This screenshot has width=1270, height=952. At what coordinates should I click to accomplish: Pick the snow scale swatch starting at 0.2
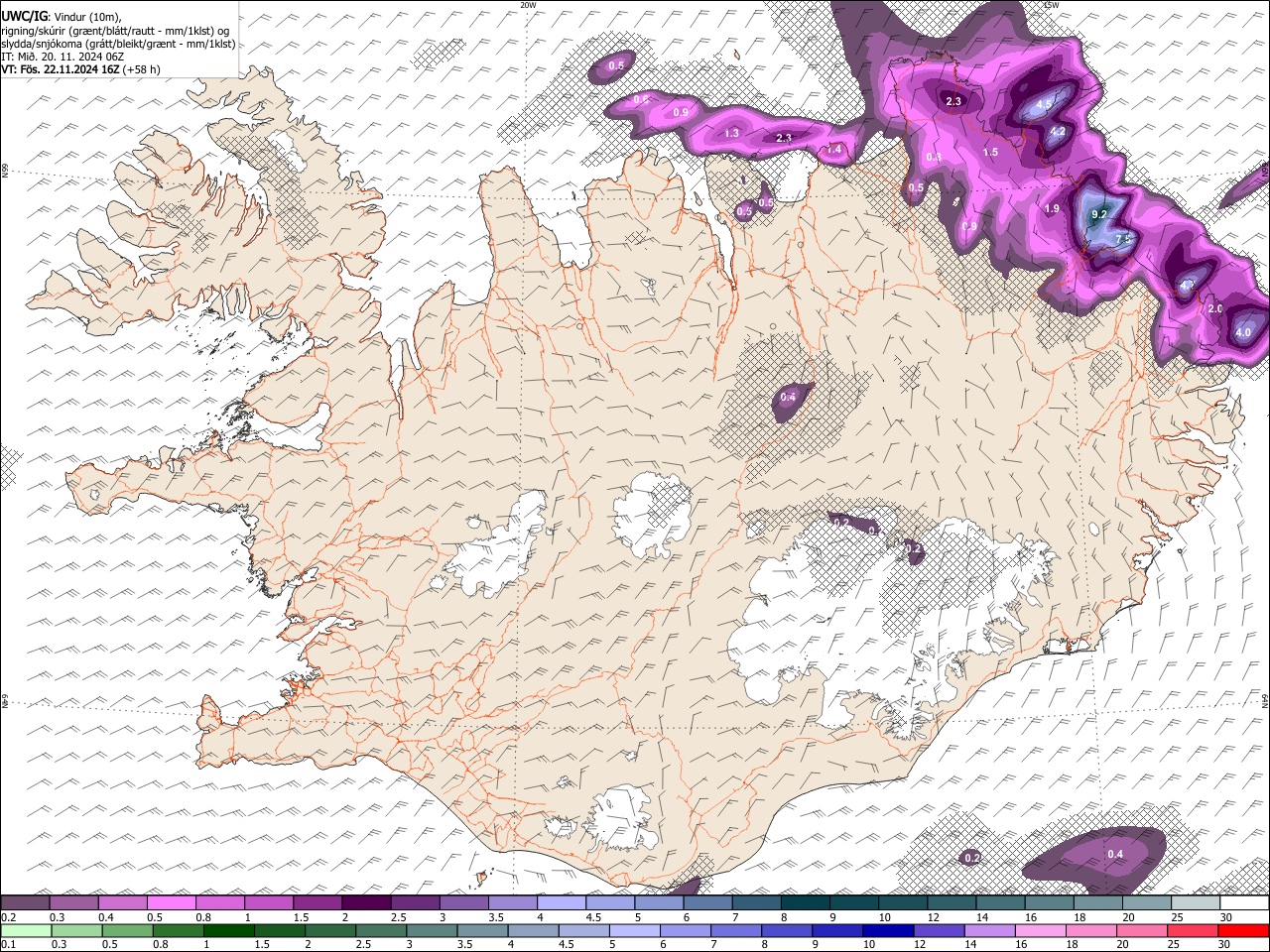point(25,903)
